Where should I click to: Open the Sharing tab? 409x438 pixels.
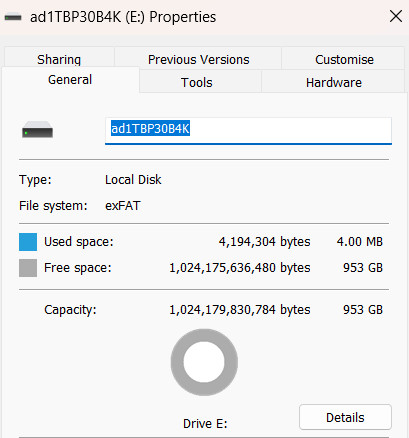tap(59, 58)
